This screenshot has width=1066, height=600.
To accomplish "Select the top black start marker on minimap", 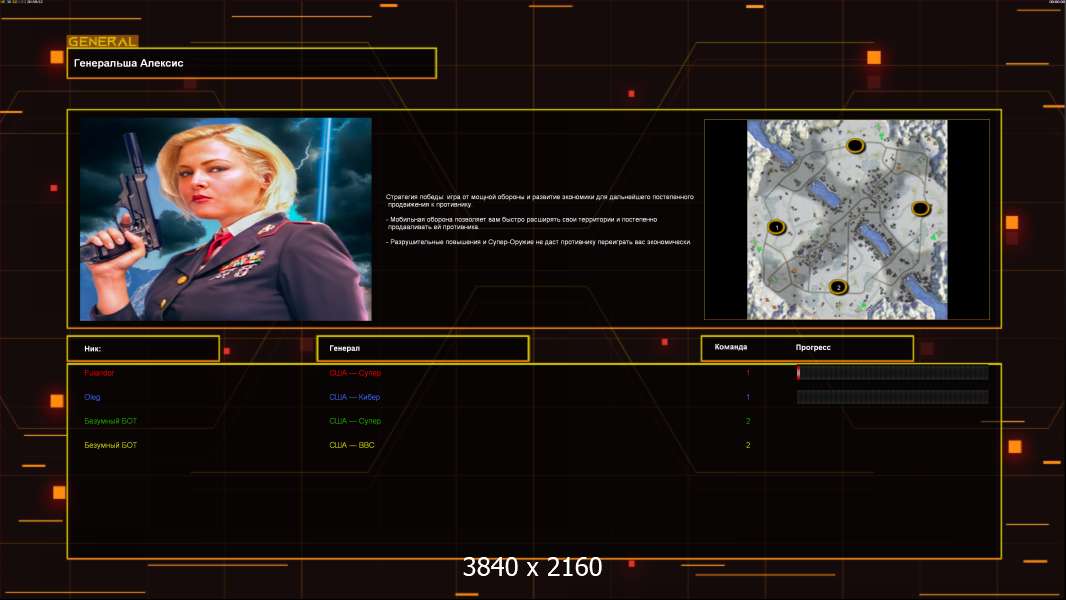I will coord(855,145).
